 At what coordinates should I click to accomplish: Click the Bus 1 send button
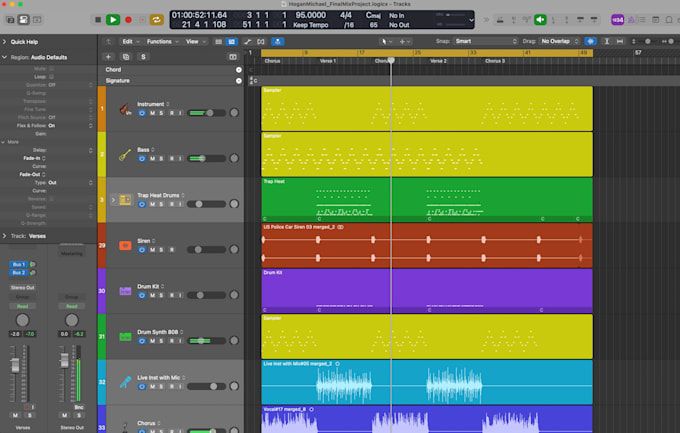click(18, 264)
